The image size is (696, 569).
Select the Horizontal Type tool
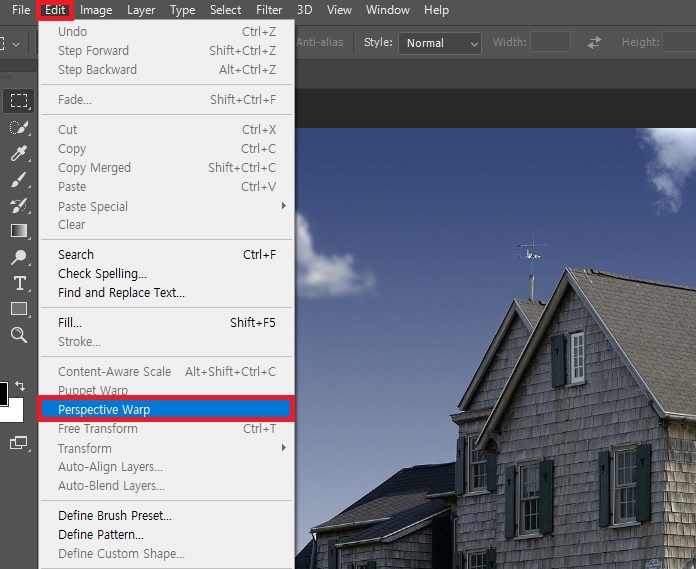[19, 283]
